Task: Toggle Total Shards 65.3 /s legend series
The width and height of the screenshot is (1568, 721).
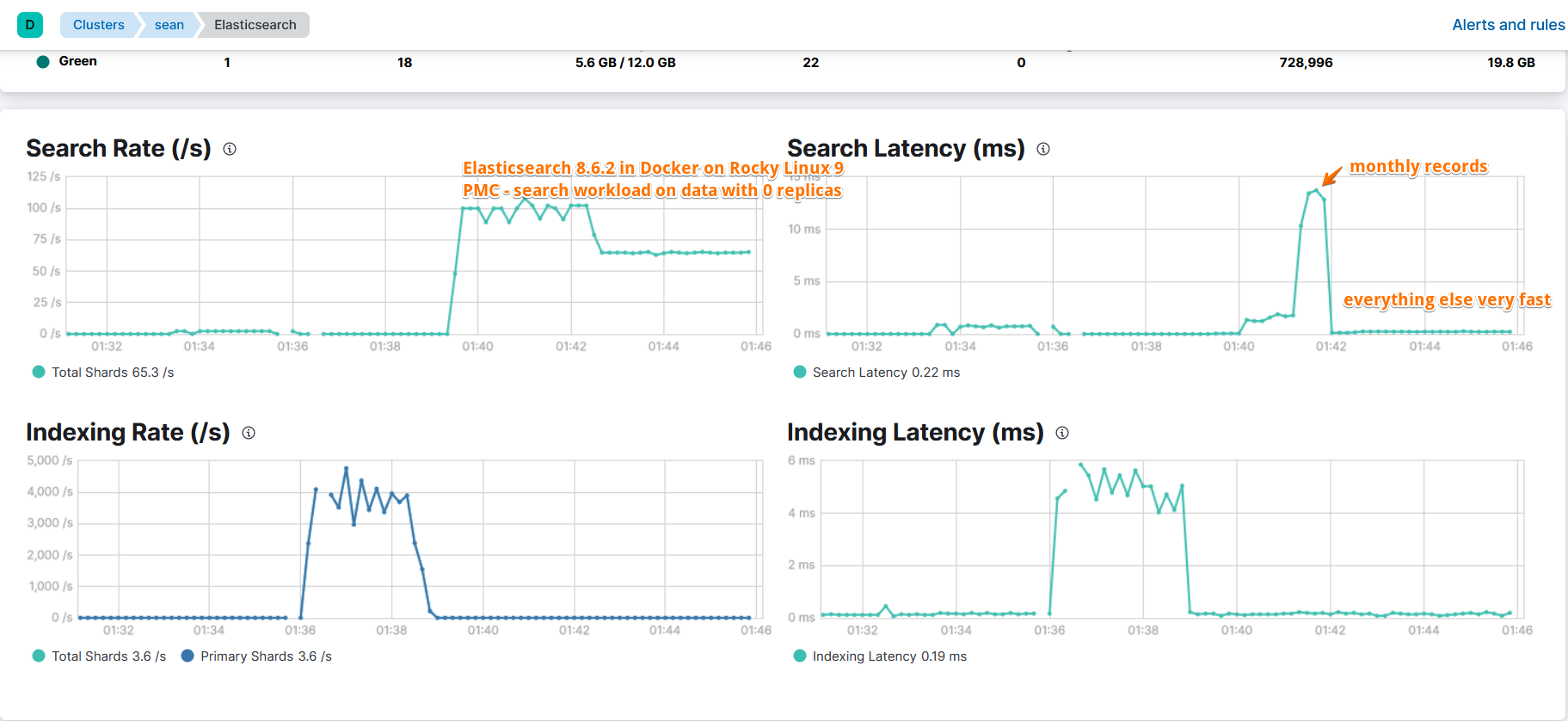Action: (103, 373)
